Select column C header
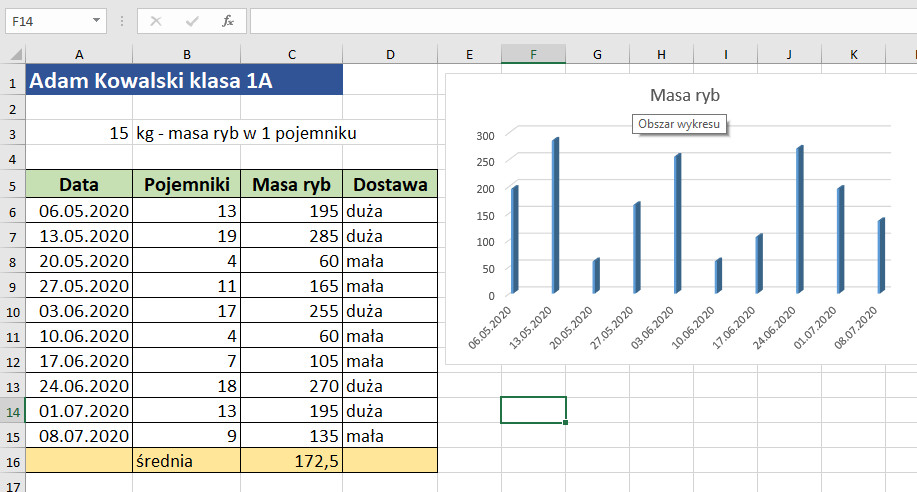The width and height of the screenshot is (917, 492). (291, 55)
